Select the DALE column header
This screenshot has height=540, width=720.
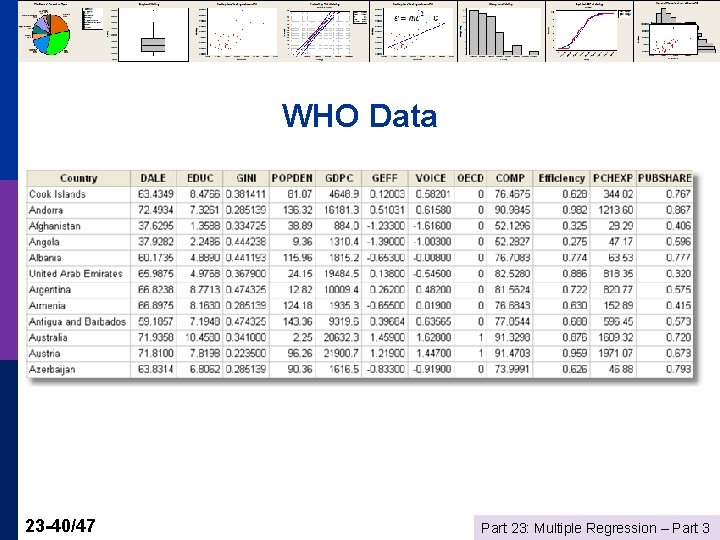[153, 178]
